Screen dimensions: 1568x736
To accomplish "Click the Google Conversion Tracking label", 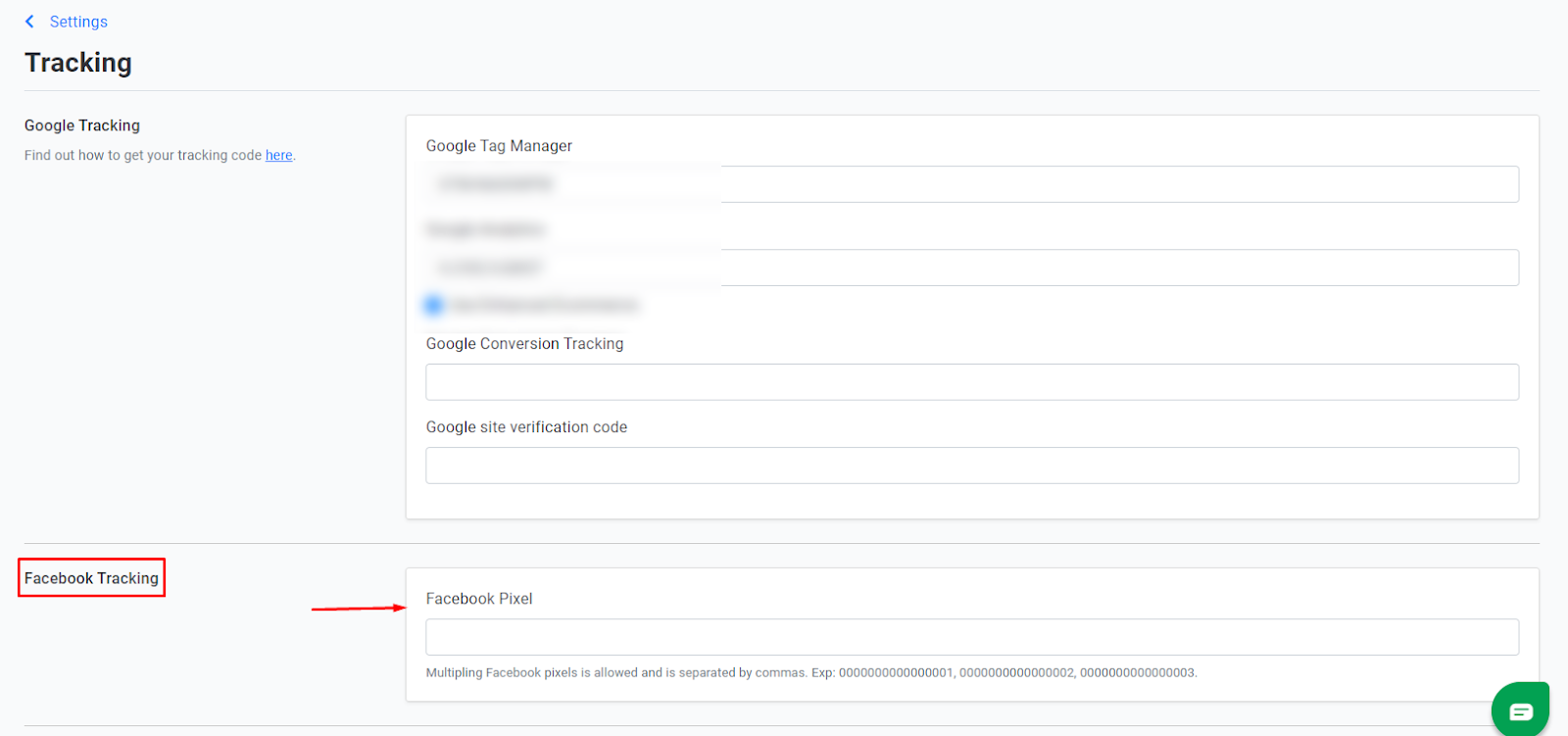I will click(524, 344).
